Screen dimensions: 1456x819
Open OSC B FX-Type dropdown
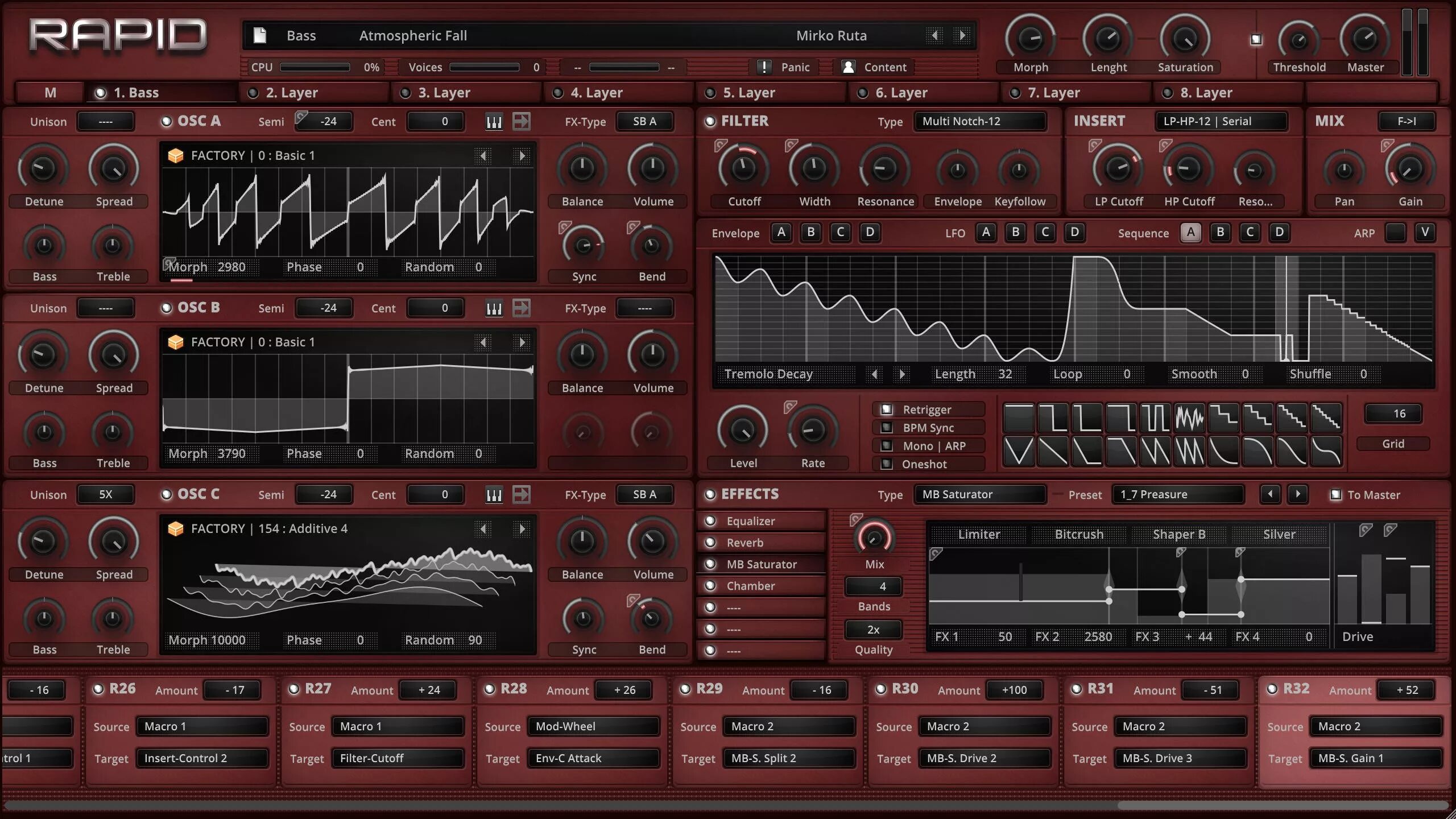click(644, 308)
